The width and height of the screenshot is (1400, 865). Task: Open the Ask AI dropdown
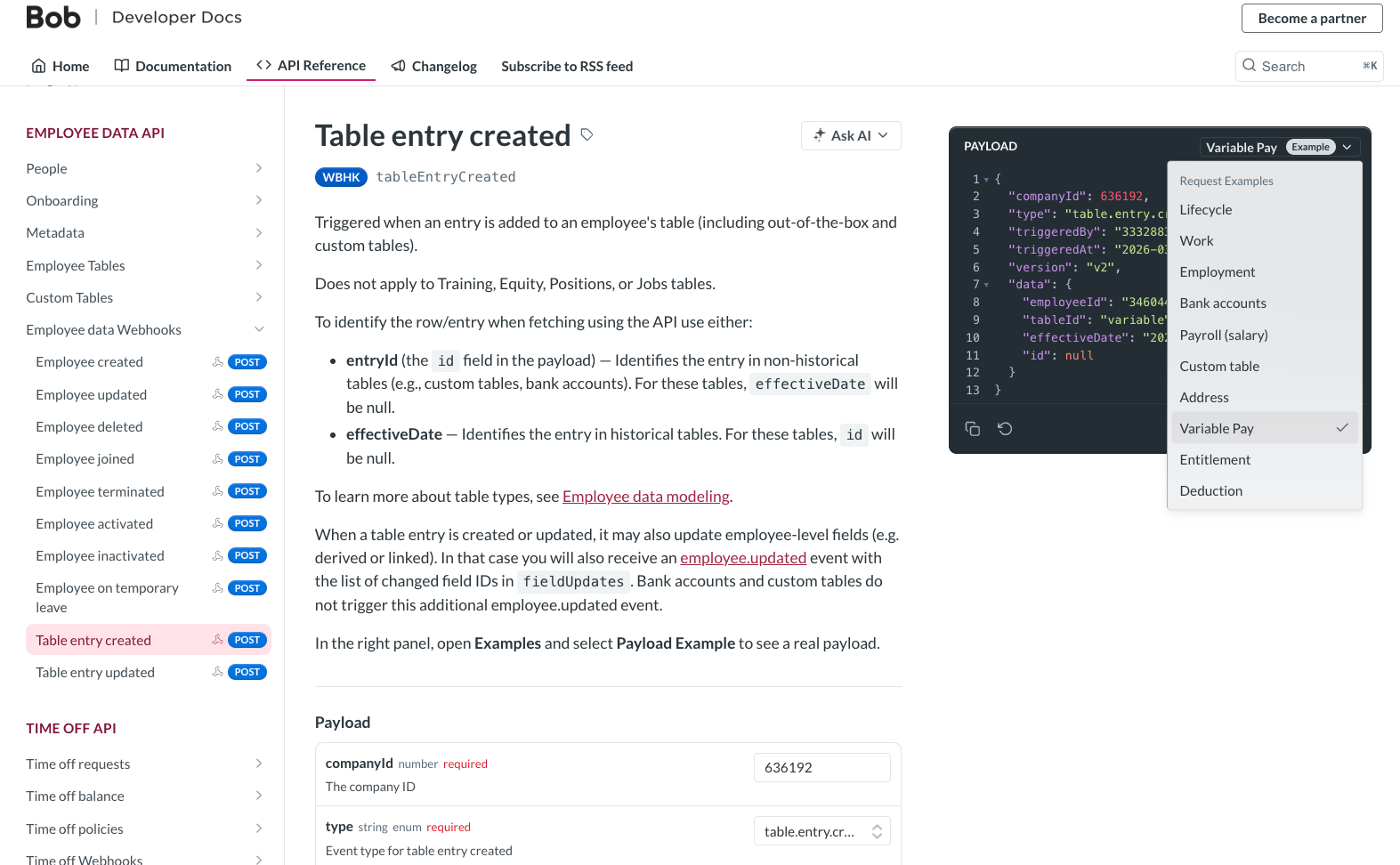pos(851,135)
